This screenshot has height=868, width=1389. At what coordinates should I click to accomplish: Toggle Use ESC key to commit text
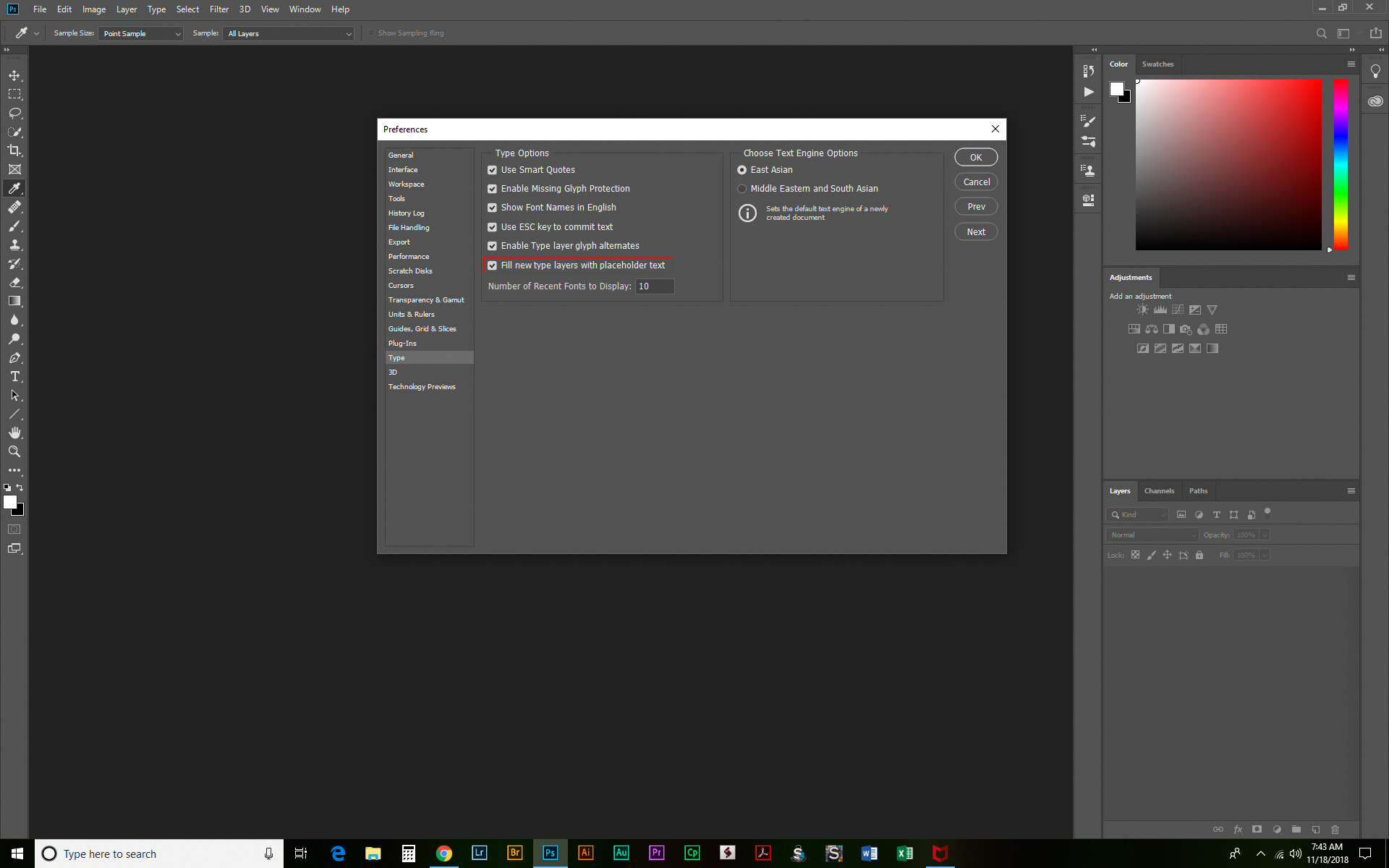click(x=492, y=227)
